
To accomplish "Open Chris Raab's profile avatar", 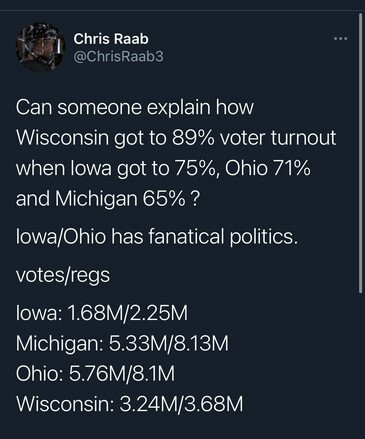I will pyautogui.click(x=40, y=47).
